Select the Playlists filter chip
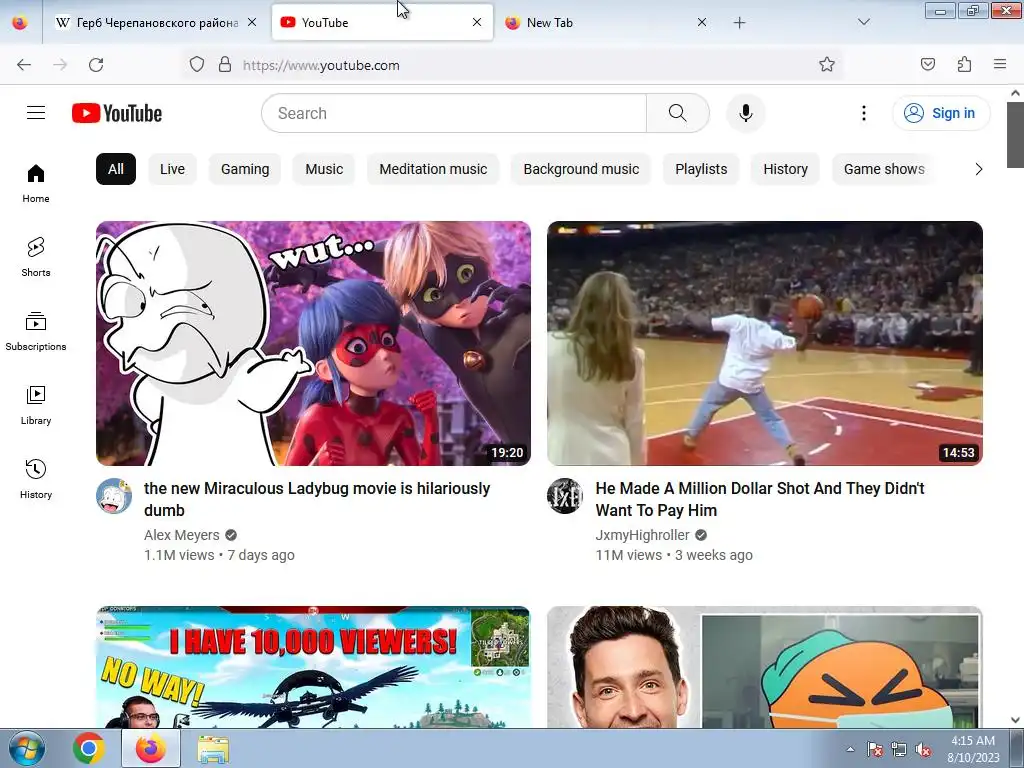The width and height of the screenshot is (1024, 768). [x=701, y=169]
